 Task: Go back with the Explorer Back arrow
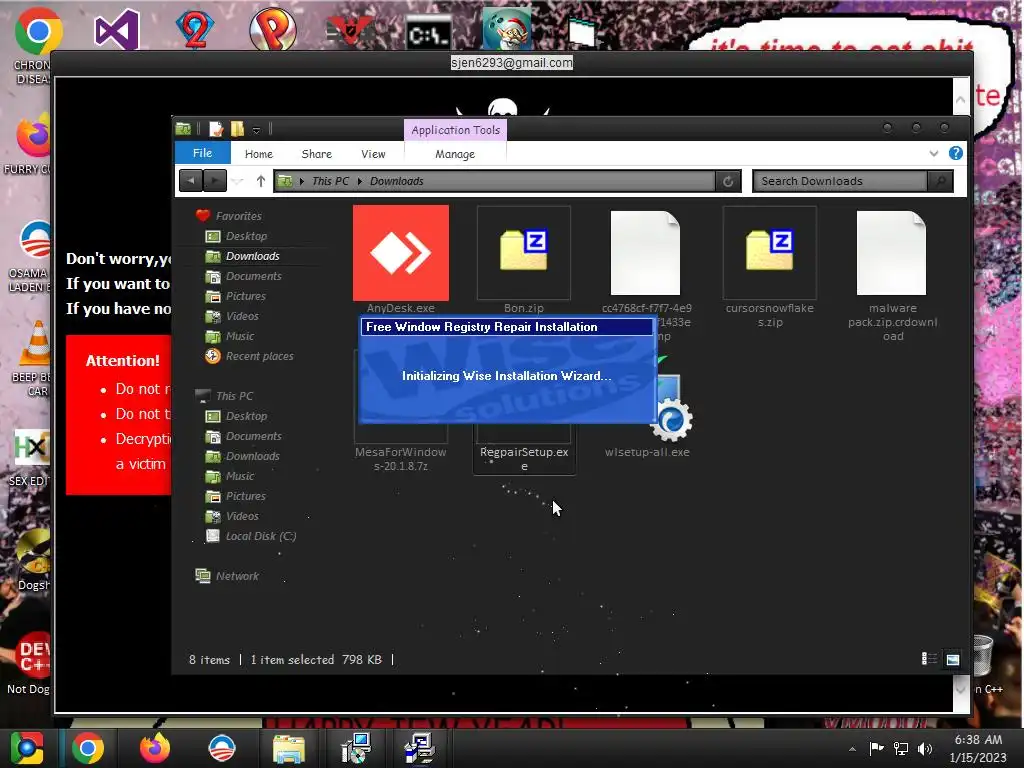pos(191,181)
